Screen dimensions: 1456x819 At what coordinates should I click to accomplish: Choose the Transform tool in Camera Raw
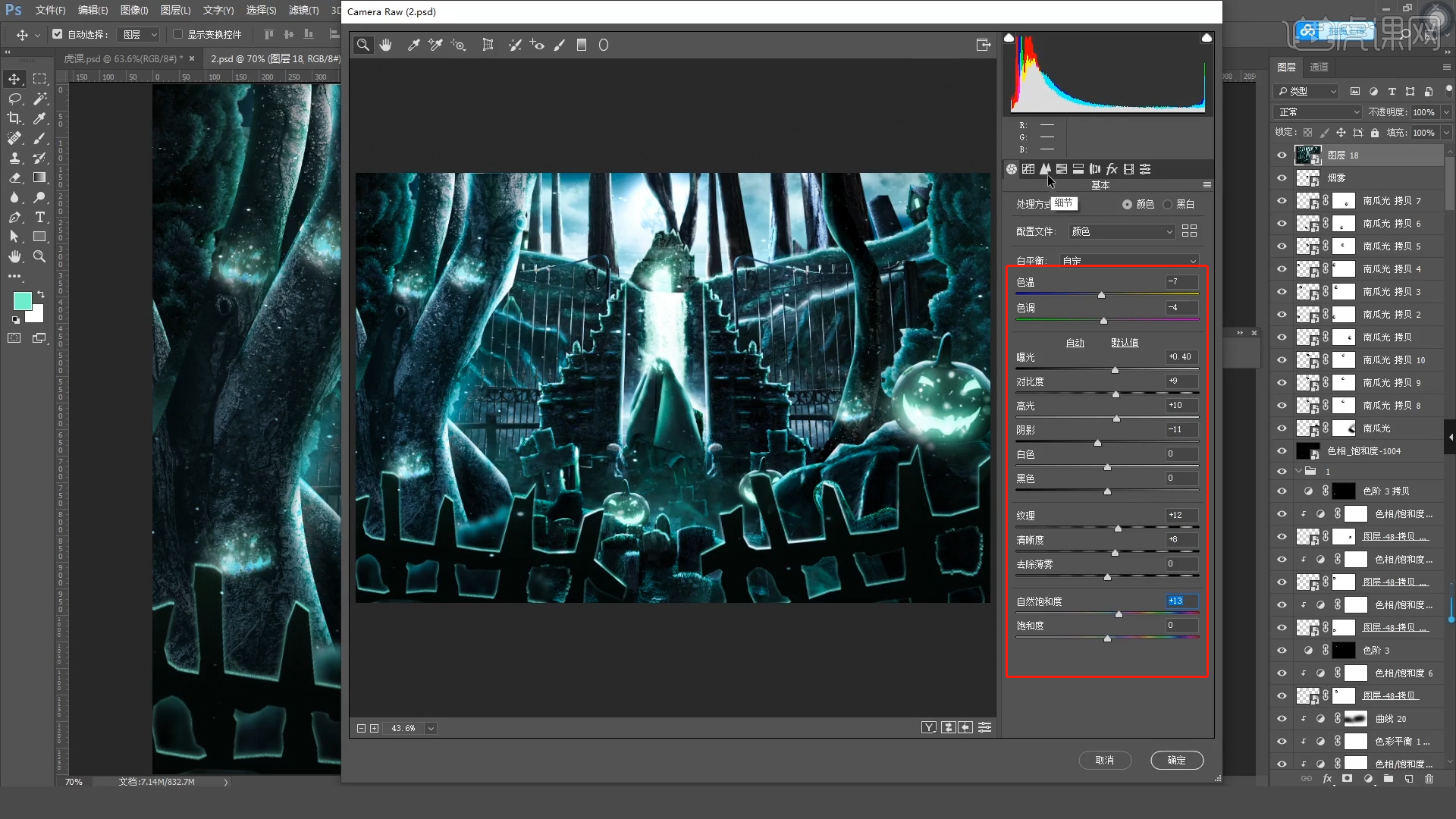tap(488, 45)
